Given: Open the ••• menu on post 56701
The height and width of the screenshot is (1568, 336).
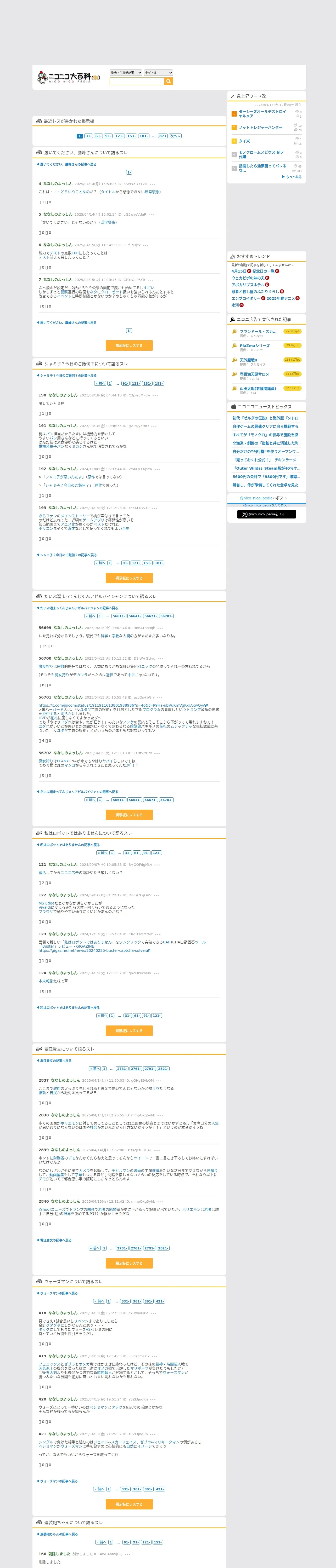Looking at the screenshot, I should click(160, 697).
